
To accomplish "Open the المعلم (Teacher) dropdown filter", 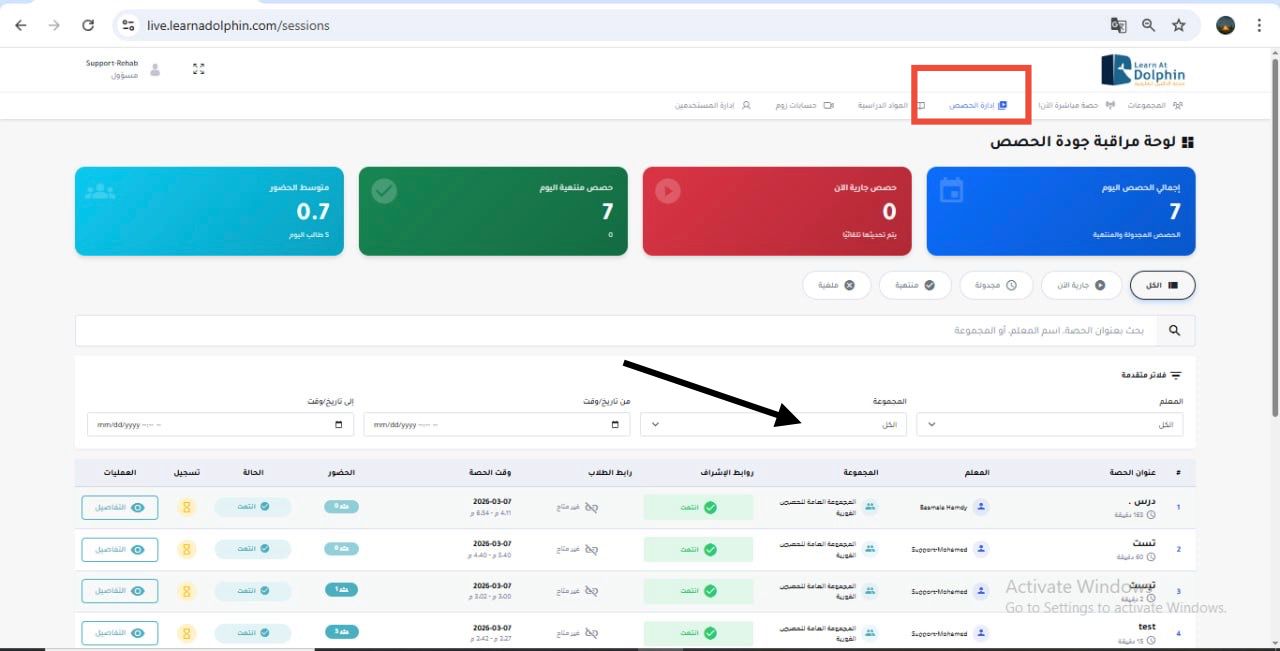I will coord(1049,424).
